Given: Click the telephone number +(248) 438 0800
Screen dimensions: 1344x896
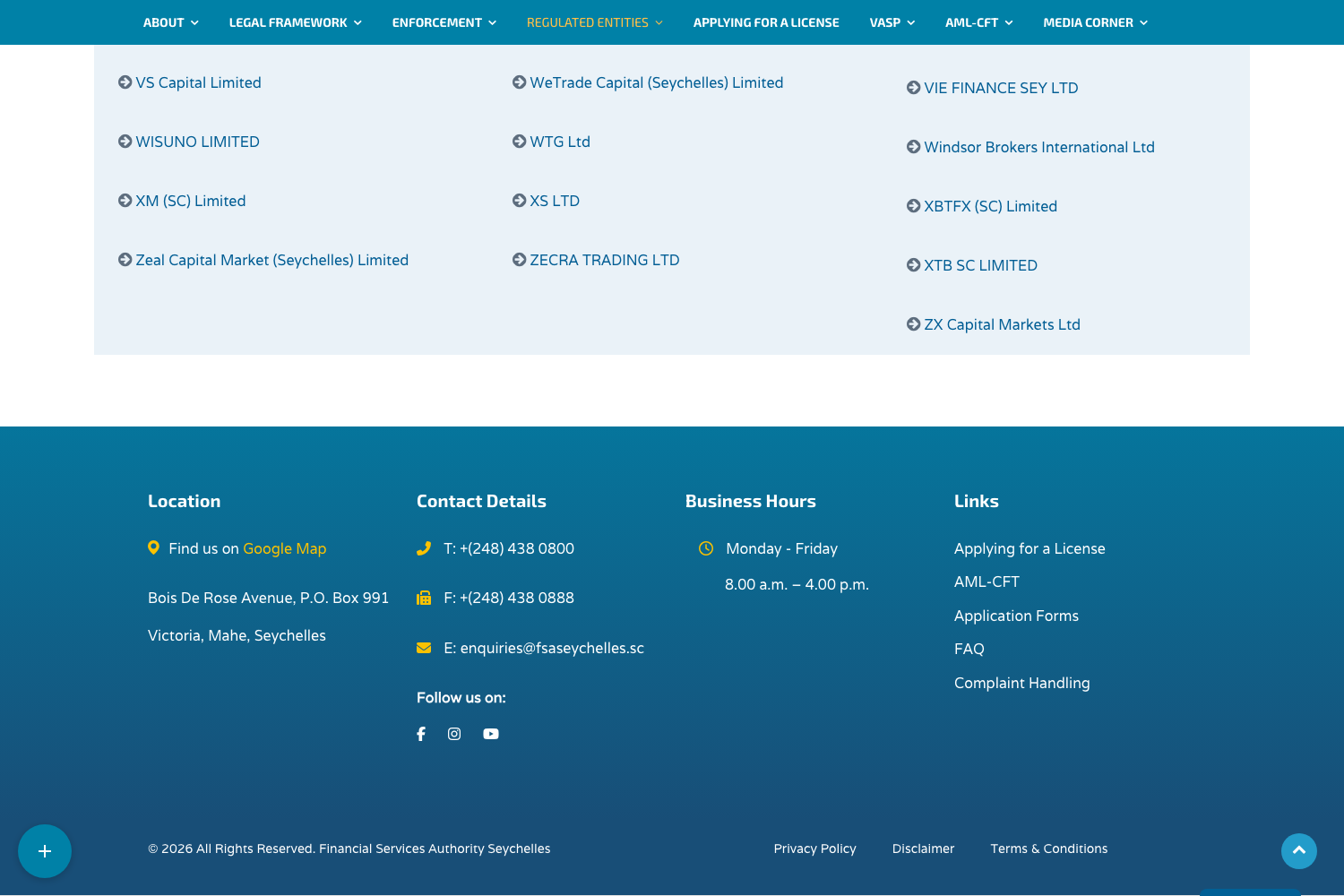Looking at the screenshot, I should (x=517, y=548).
